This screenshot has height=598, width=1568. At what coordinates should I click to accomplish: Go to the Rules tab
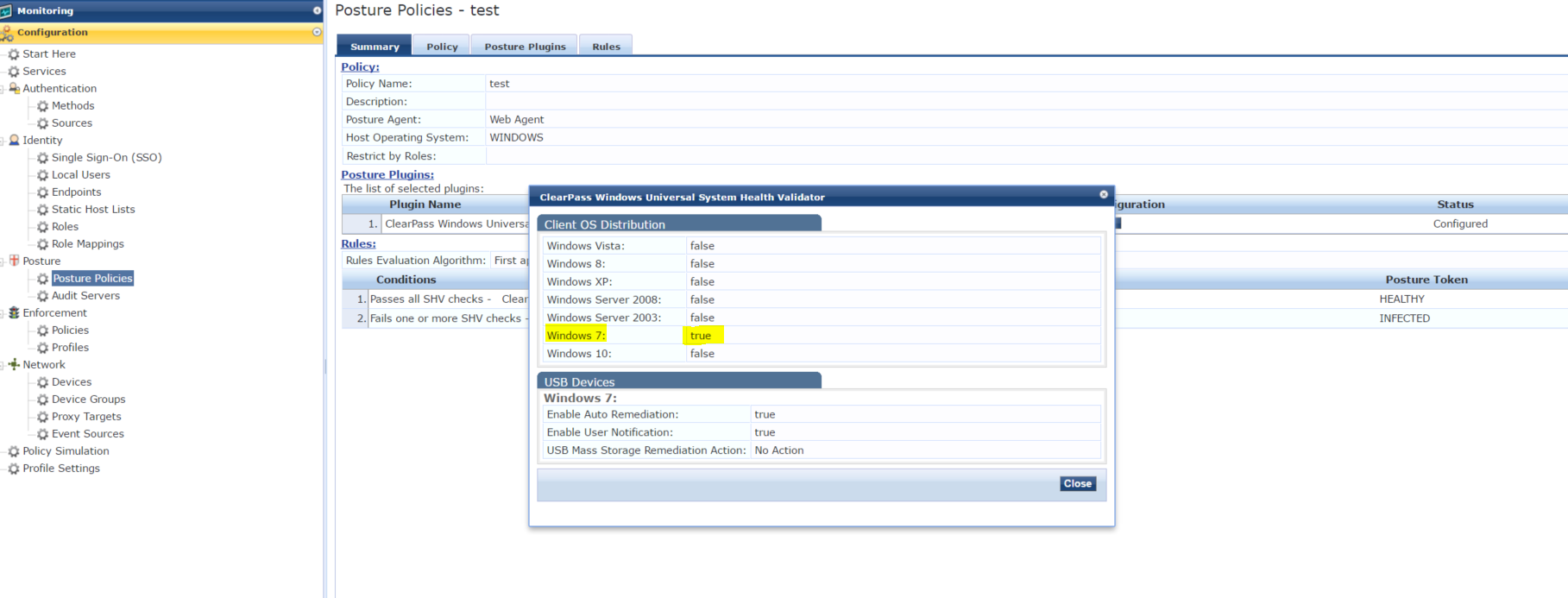pyautogui.click(x=606, y=46)
